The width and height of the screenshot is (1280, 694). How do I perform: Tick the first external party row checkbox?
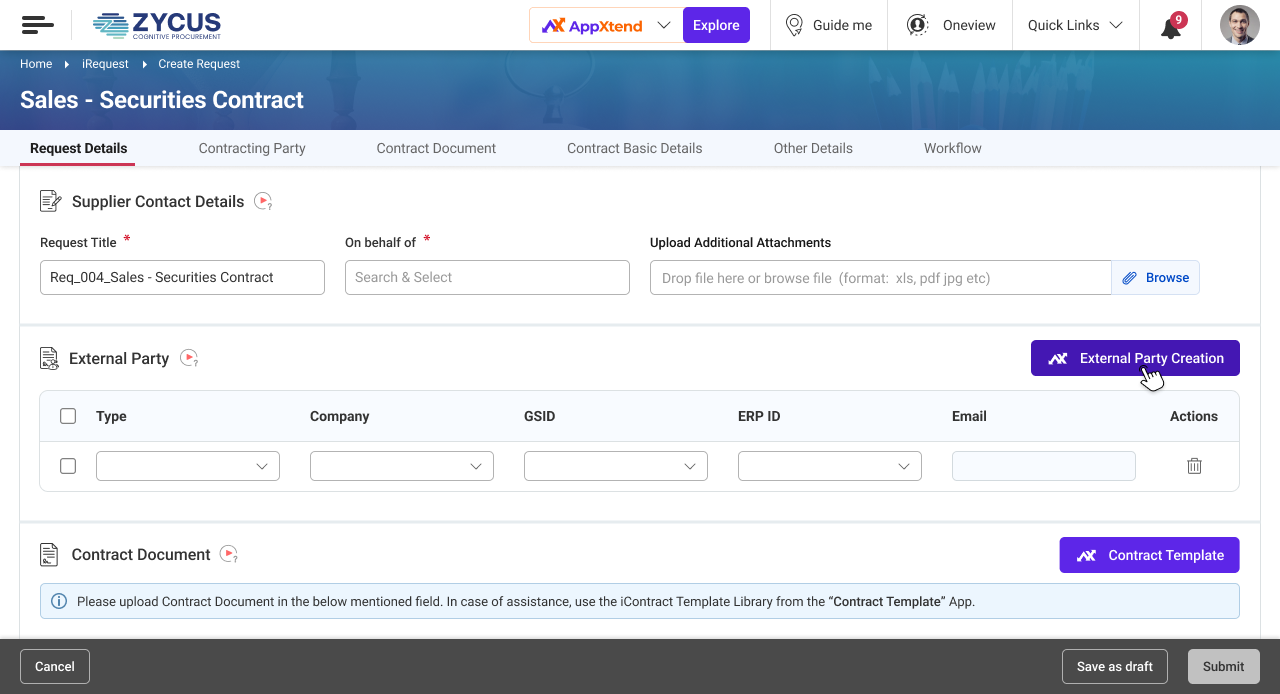[68, 466]
